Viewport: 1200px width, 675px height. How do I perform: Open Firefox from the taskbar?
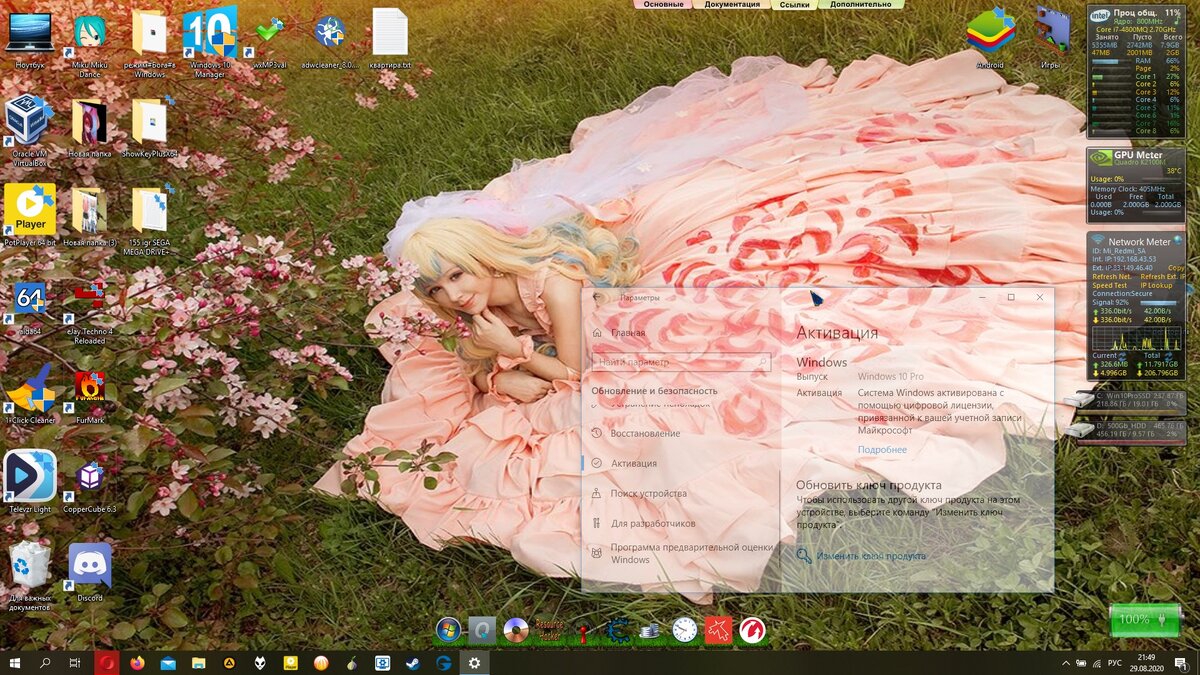coord(137,662)
